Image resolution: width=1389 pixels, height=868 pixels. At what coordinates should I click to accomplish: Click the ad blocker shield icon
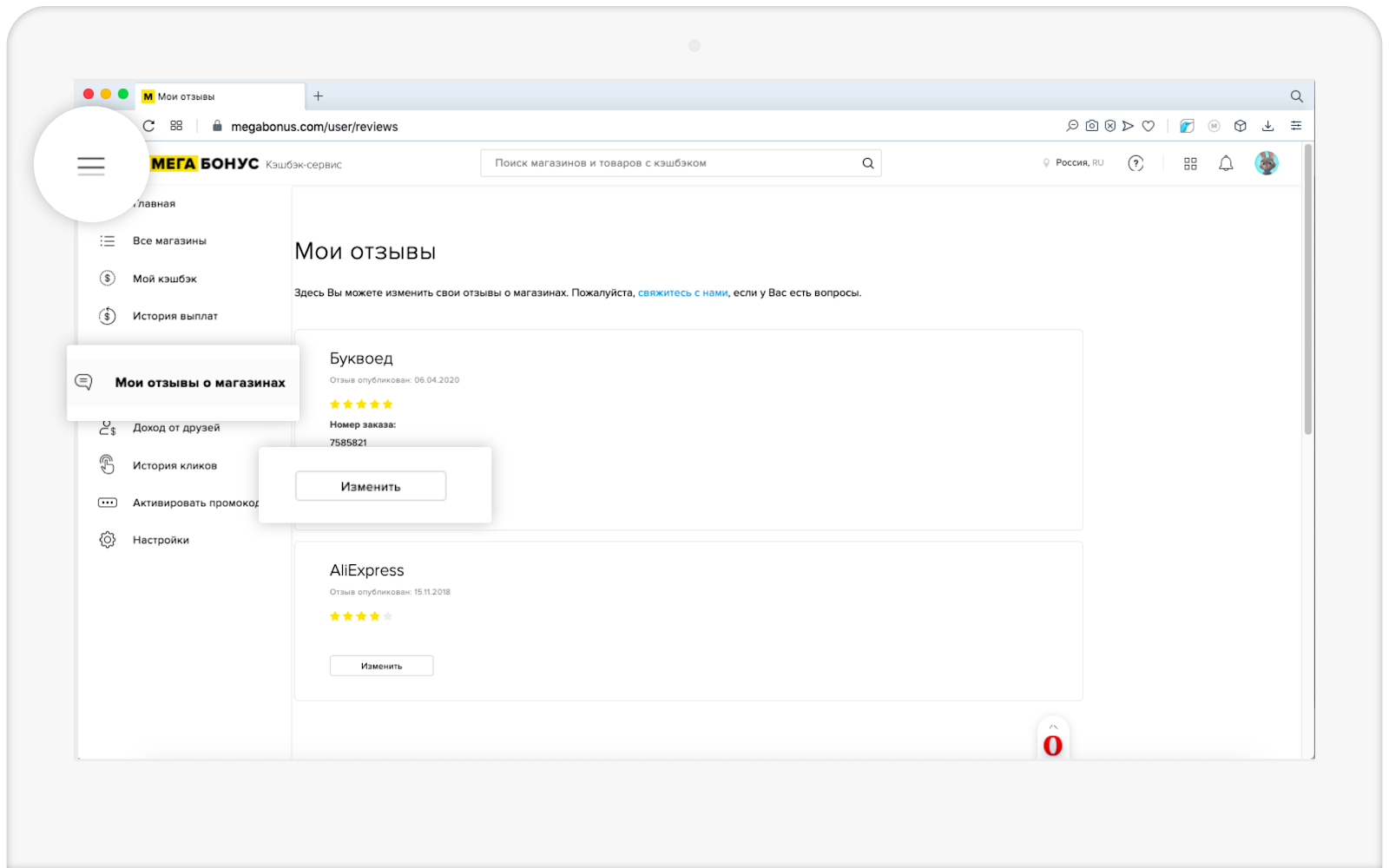(1109, 126)
